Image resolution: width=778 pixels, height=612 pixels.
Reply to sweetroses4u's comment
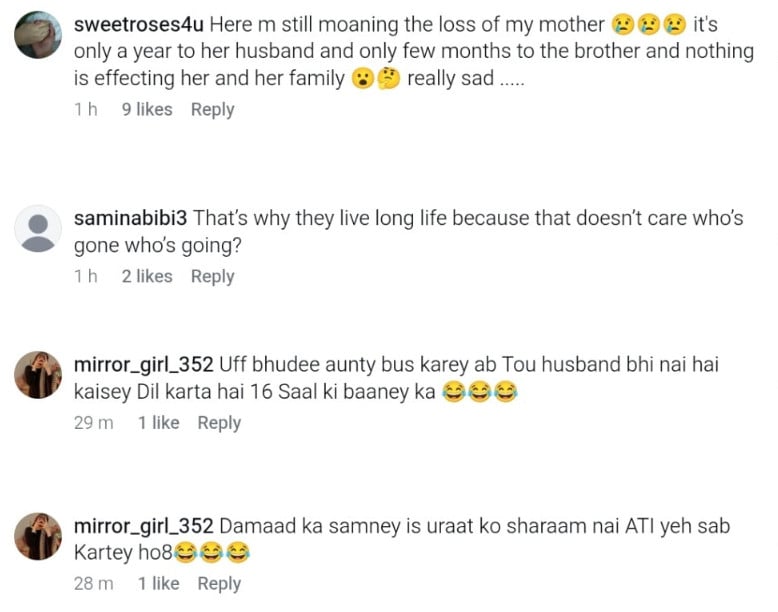point(212,110)
